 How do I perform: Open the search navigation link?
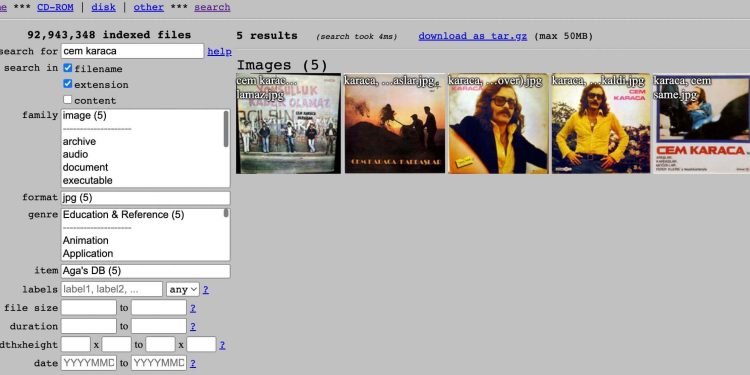pos(212,7)
